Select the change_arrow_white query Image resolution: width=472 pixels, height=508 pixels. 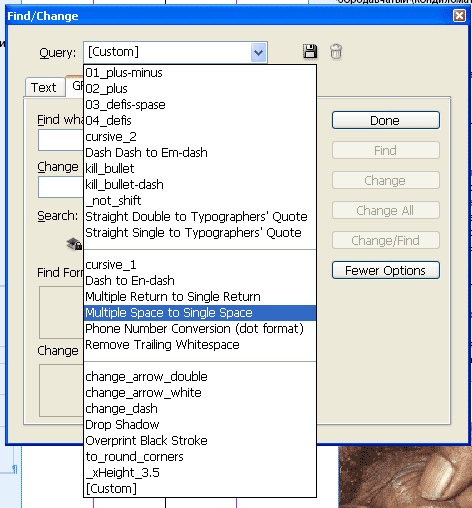pos(200,393)
